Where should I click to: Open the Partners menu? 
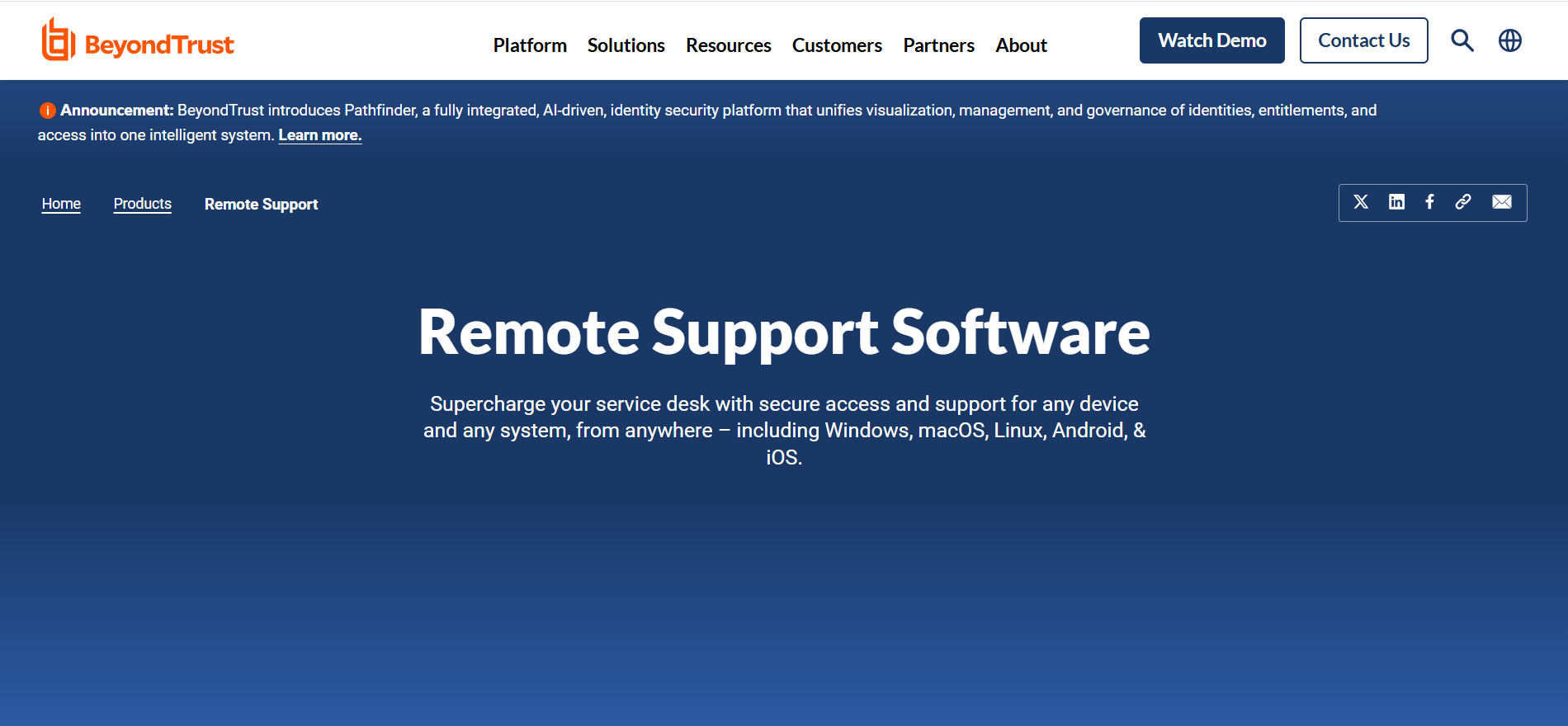pos(939,45)
